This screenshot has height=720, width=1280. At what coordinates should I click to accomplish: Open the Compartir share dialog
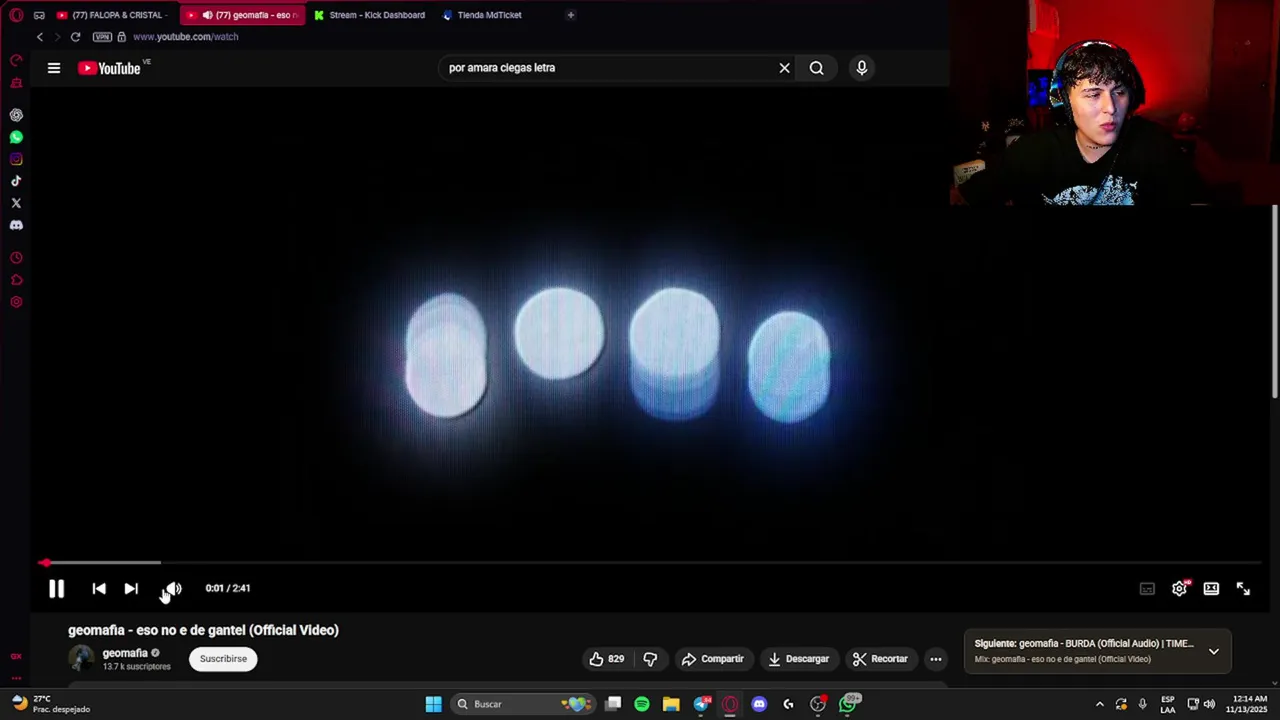[x=713, y=659]
